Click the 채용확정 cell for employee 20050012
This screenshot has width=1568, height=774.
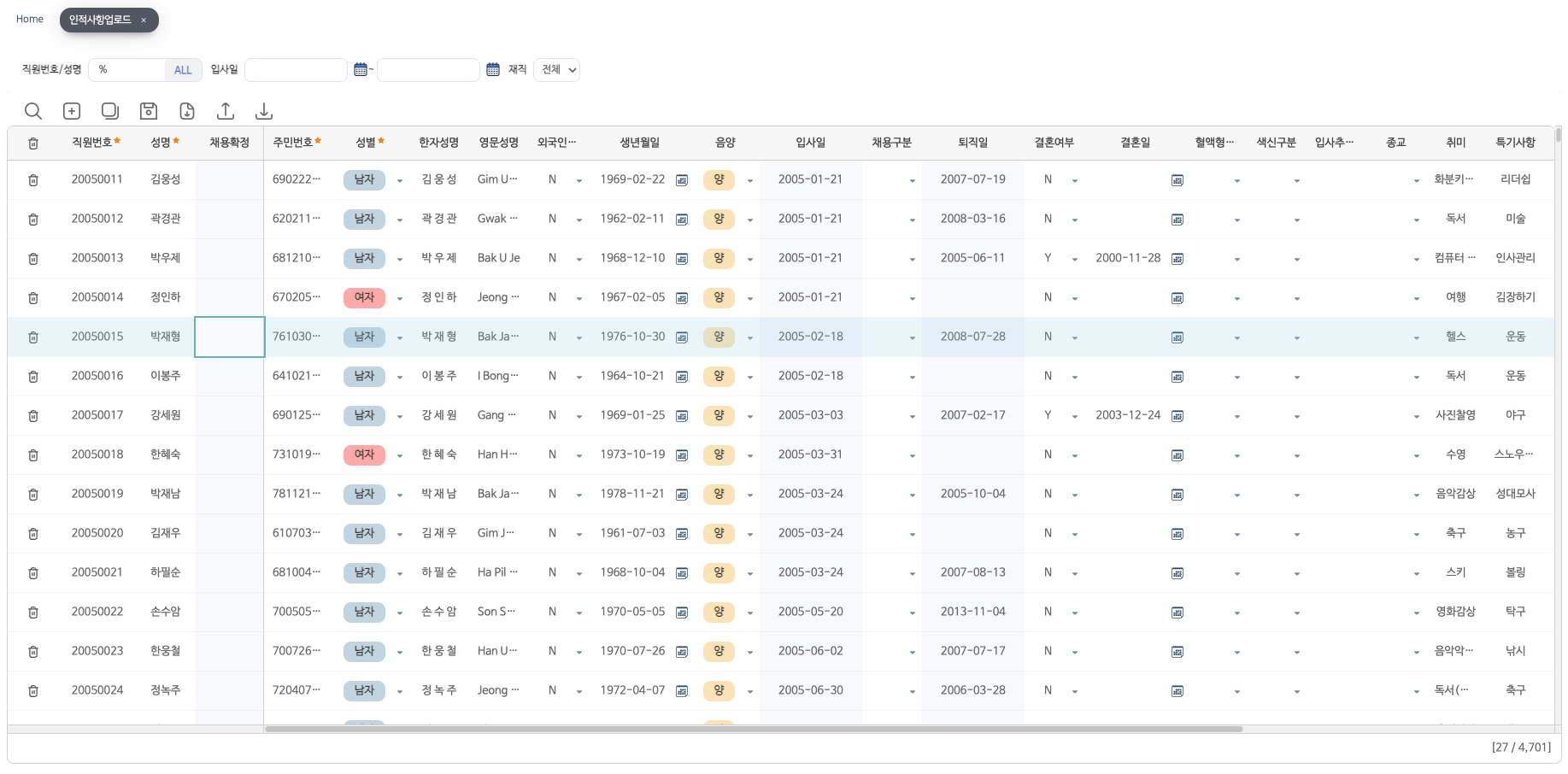tap(229, 219)
